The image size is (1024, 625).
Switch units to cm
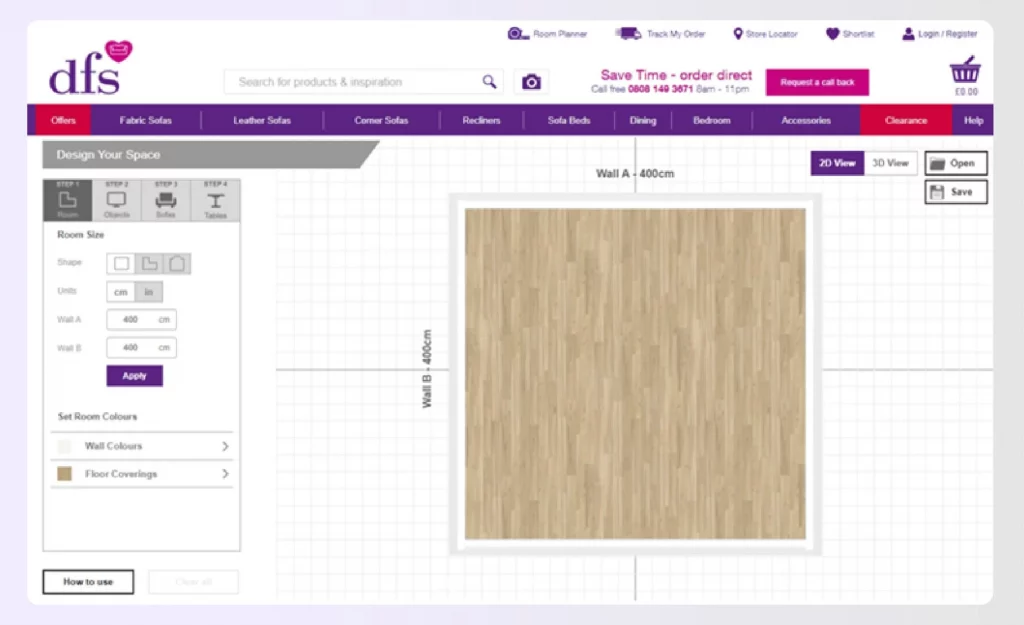pyautogui.click(x=121, y=292)
